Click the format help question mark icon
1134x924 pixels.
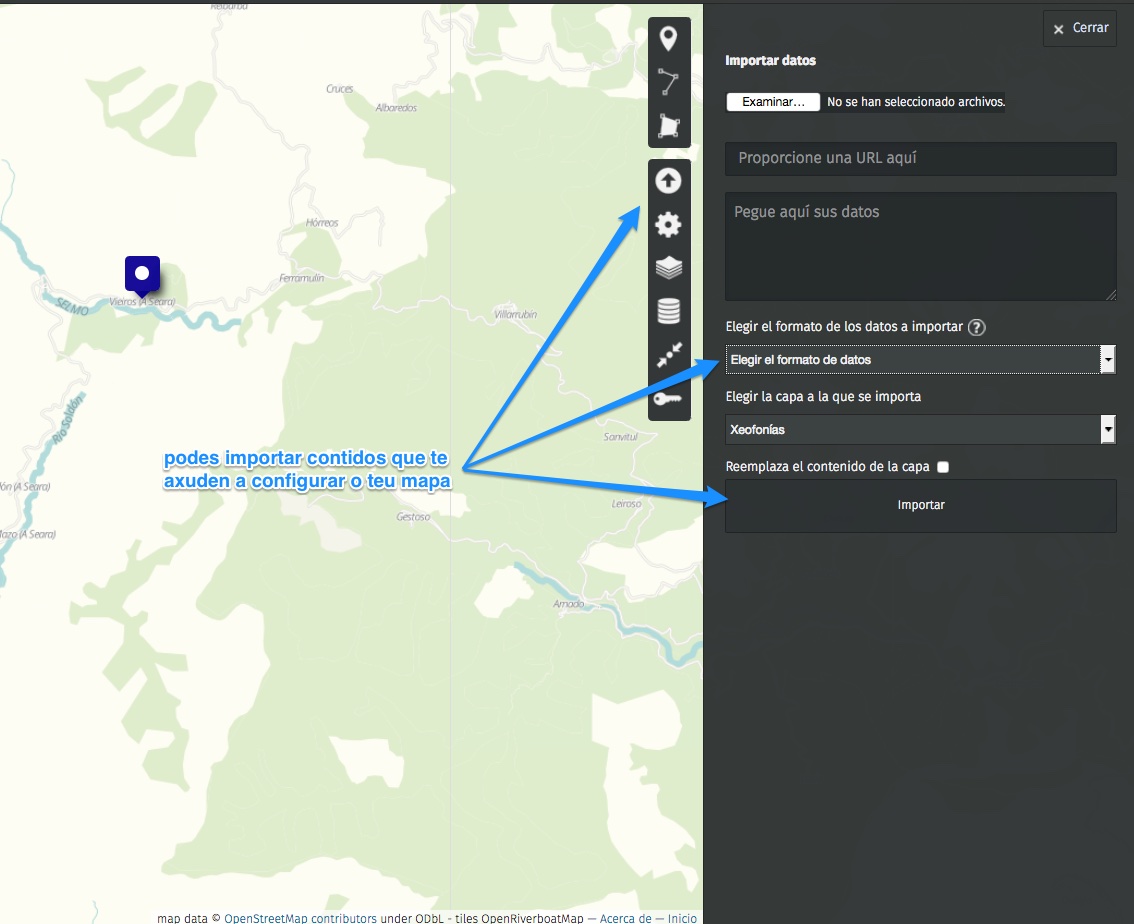click(x=977, y=327)
